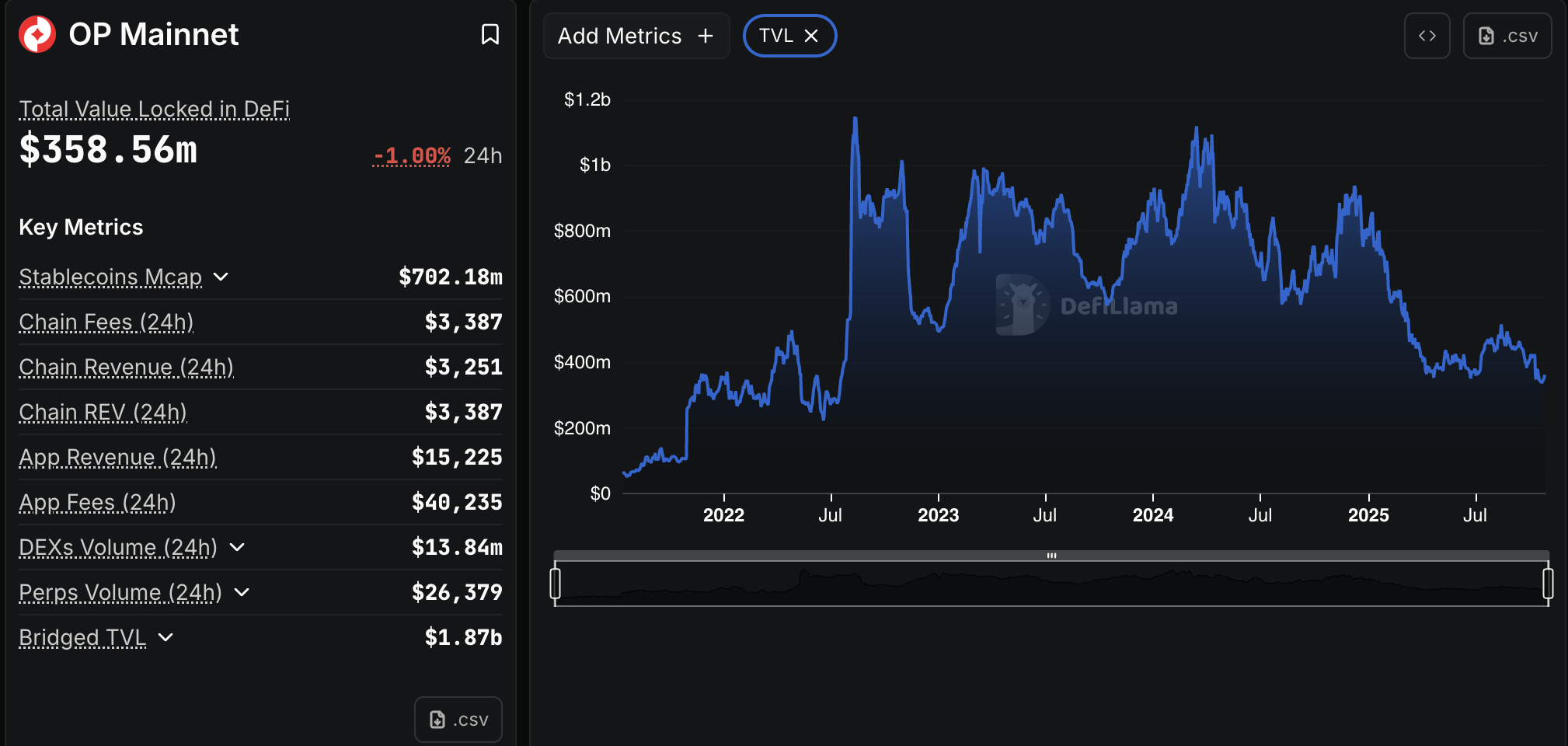Click the $1.2b y-axis label
The width and height of the screenshot is (1568, 746).
point(587,99)
